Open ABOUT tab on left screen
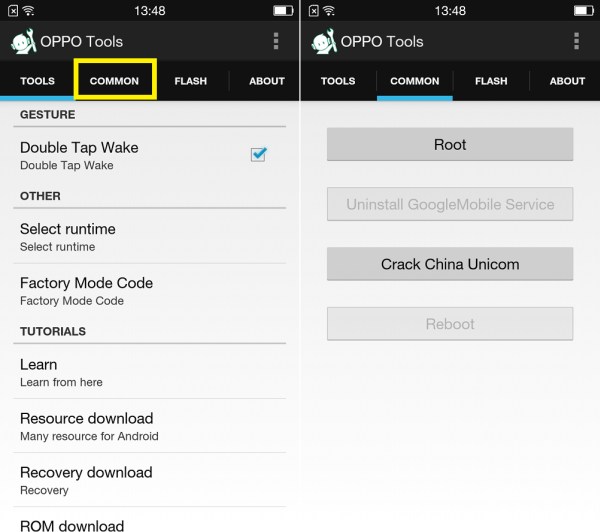The height and width of the screenshot is (532, 600). coord(267,81)
